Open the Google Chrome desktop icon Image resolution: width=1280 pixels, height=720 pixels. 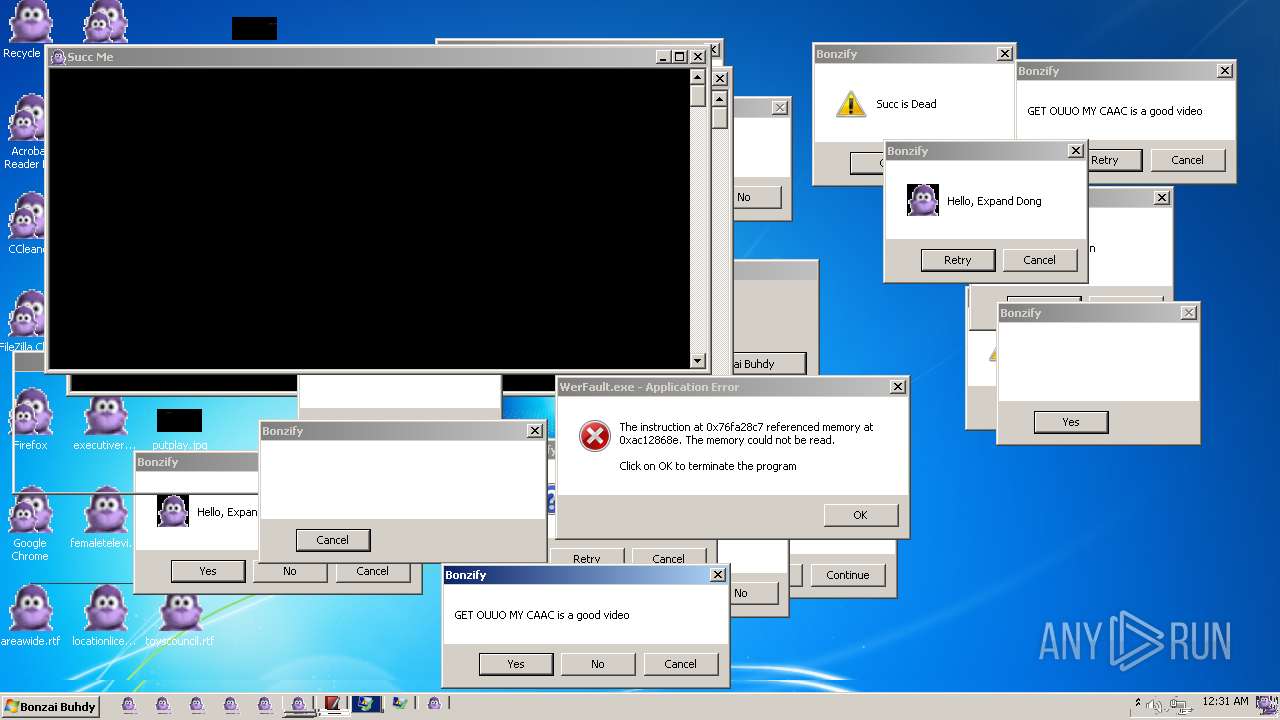pyautogui.click(x=30, y=522)
